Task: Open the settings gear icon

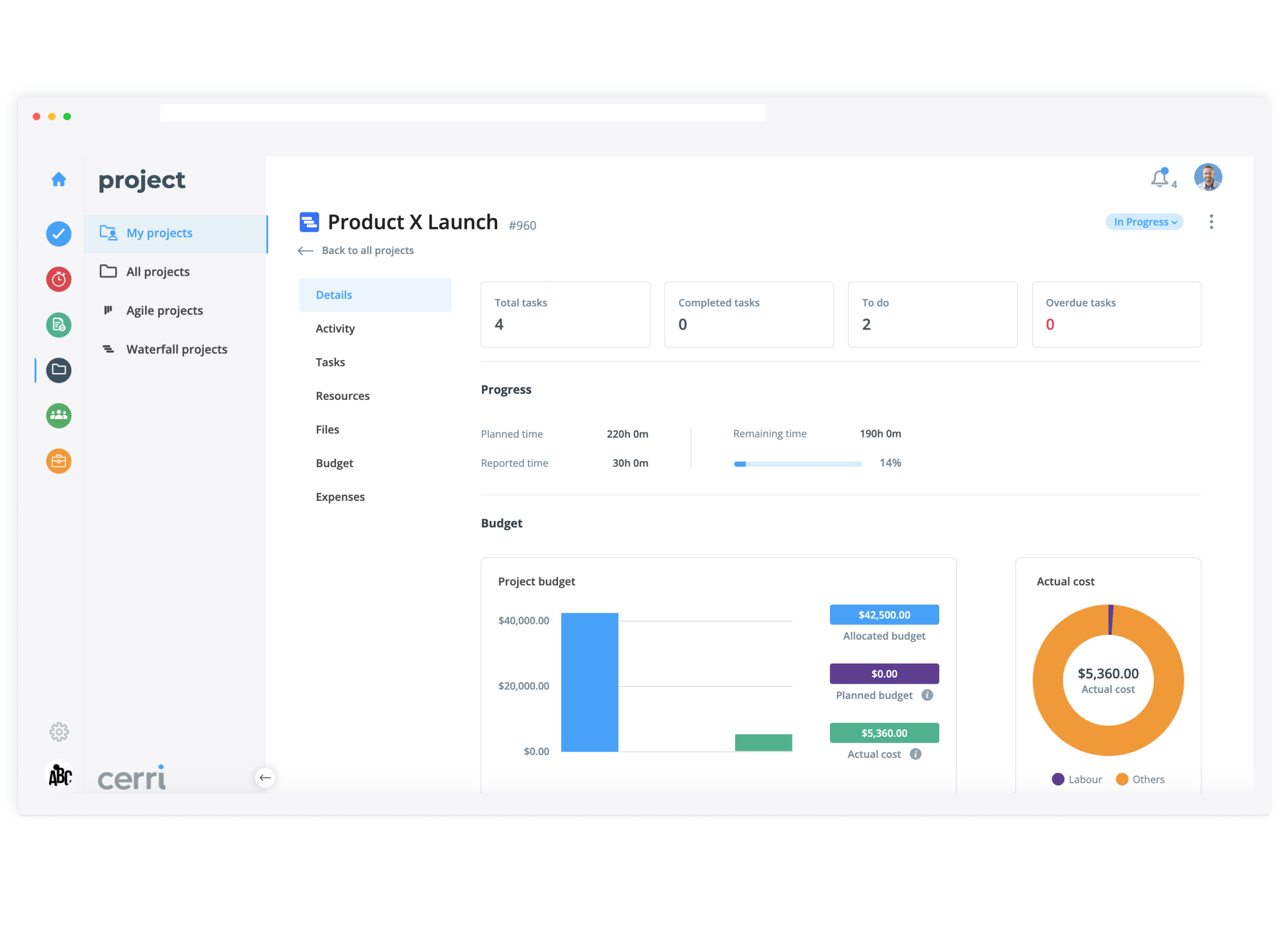Action: pyautogui.click(x=59, y=732)
